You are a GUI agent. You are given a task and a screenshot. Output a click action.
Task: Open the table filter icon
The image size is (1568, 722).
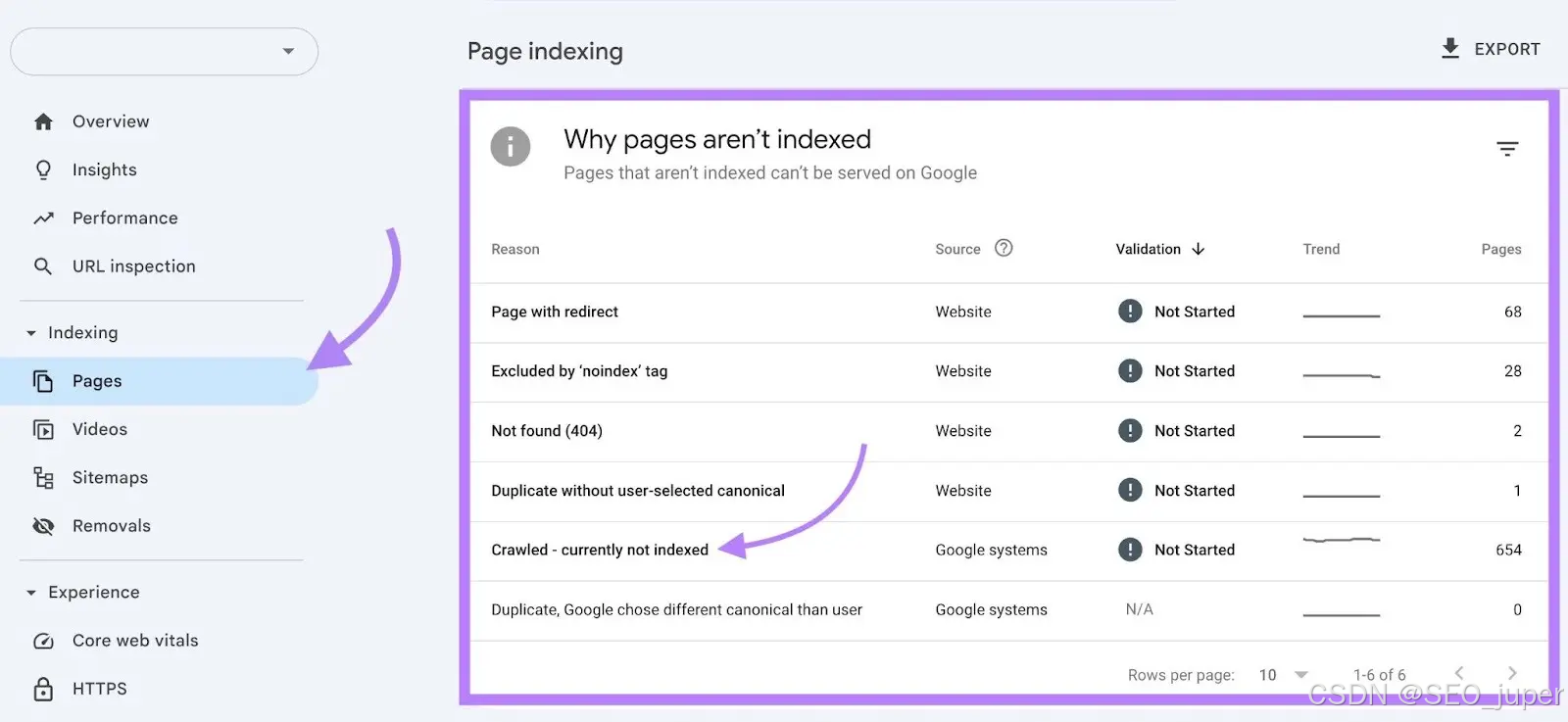[1507, 149]
